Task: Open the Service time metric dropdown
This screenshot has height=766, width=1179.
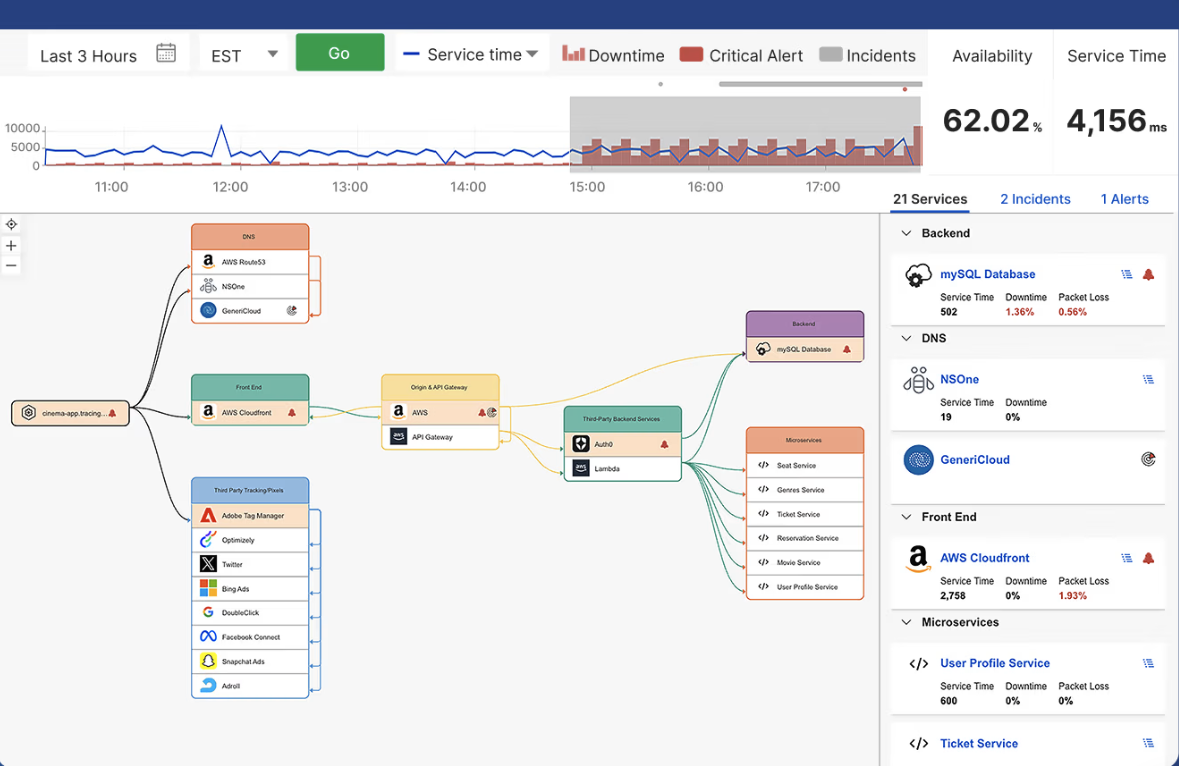Action: 472,55
